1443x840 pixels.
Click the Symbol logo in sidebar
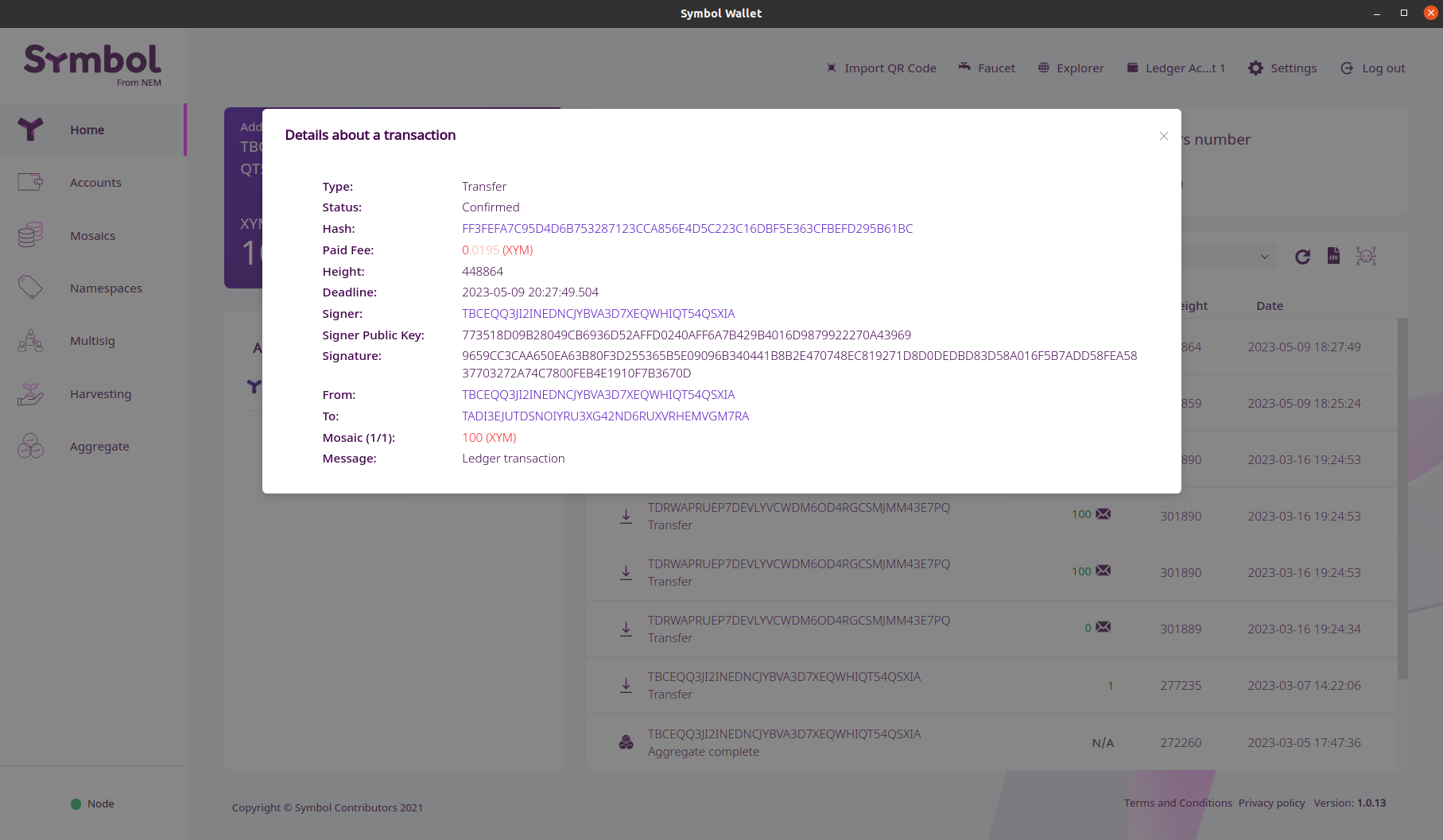click(92, 64)
